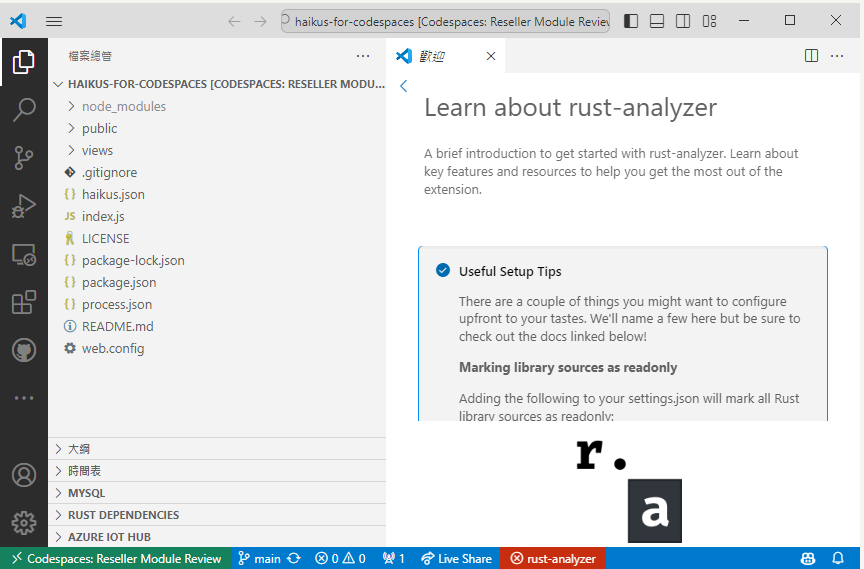This screenshot has width=864, height=569.
Task: Open GitHub view in activity bar
Action: tap(24, 350)
